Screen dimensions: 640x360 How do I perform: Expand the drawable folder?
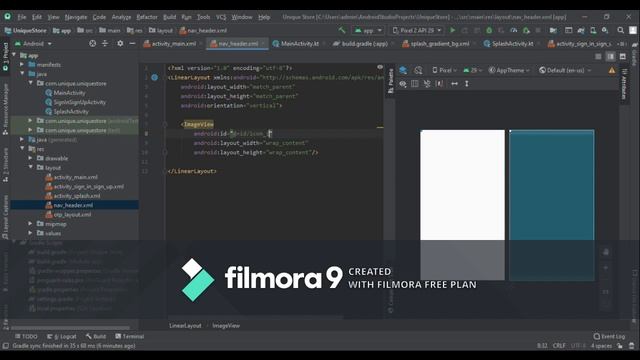coord(31,158)
